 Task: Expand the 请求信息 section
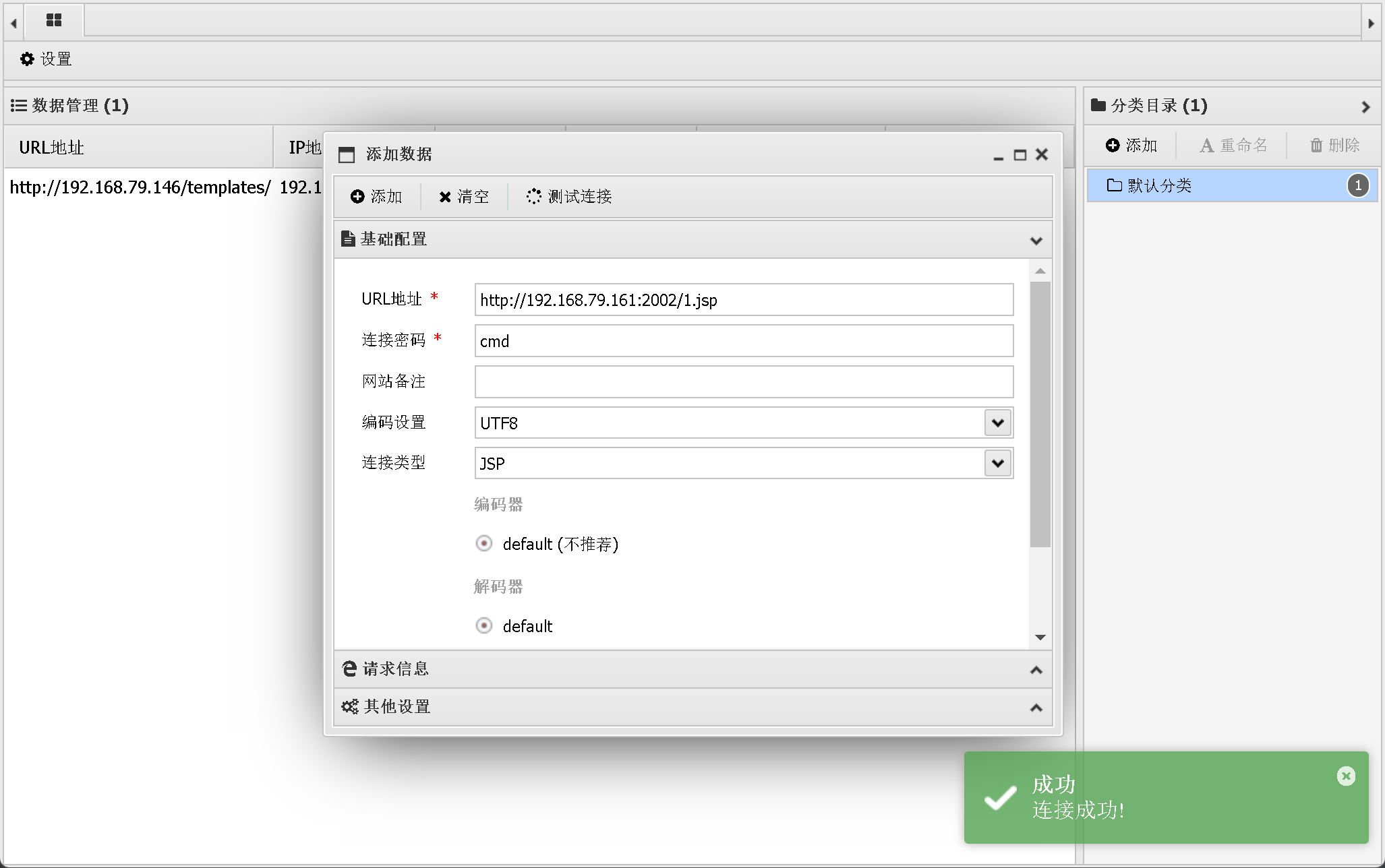[692, 669]
